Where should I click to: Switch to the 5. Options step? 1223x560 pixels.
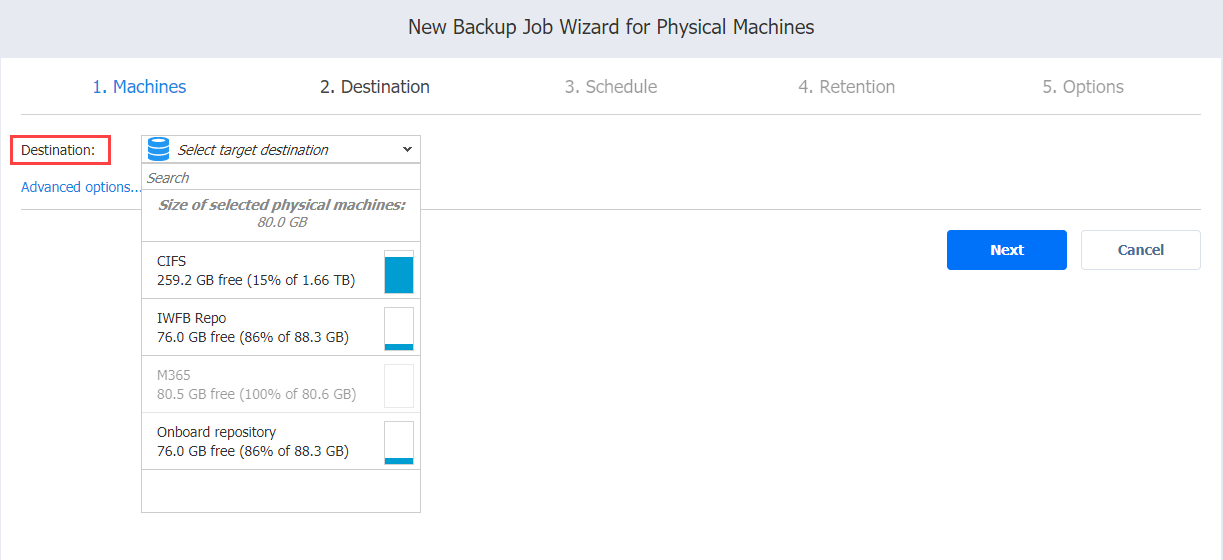(x=1083, y=87)
